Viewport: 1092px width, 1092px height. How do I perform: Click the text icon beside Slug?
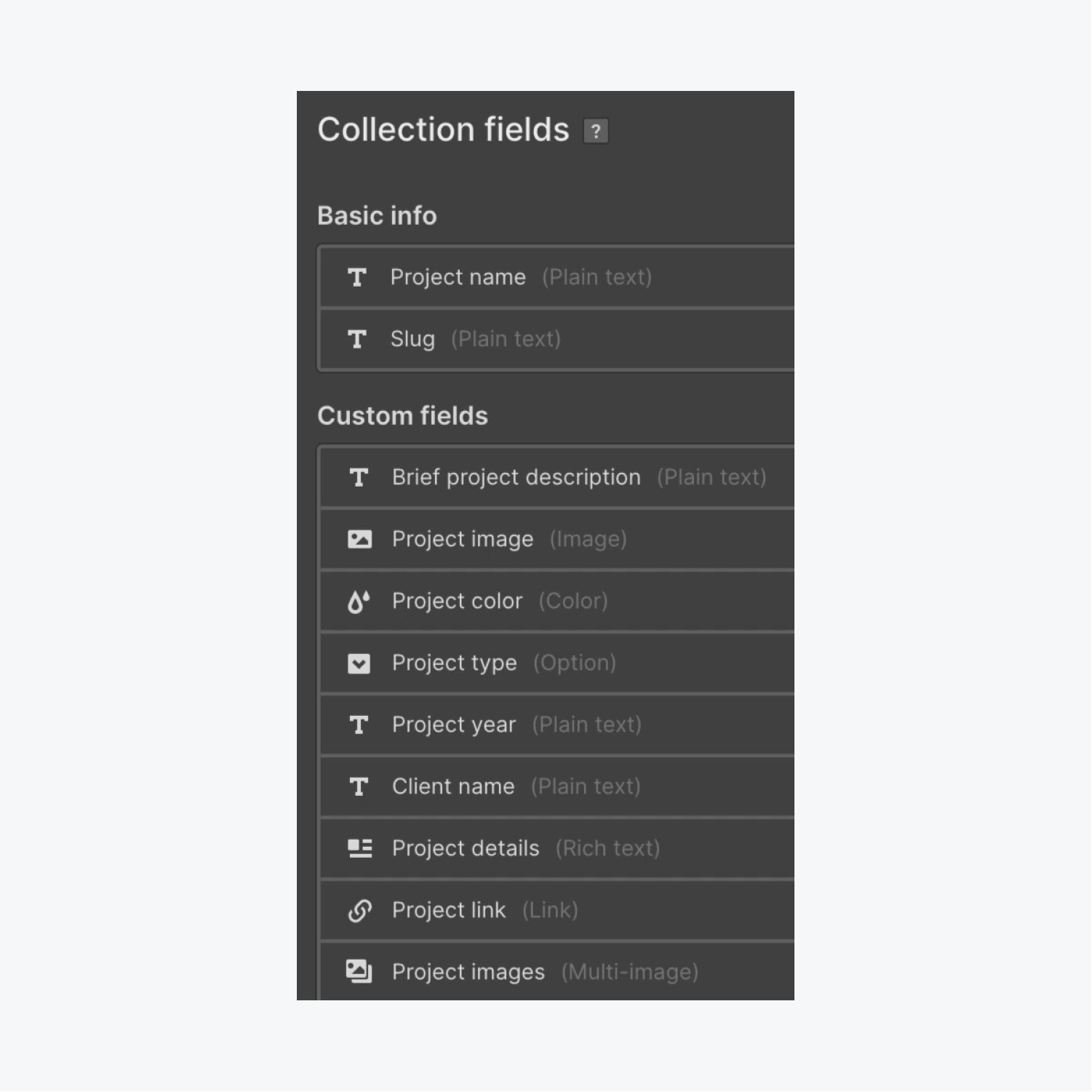click(357, 339)
